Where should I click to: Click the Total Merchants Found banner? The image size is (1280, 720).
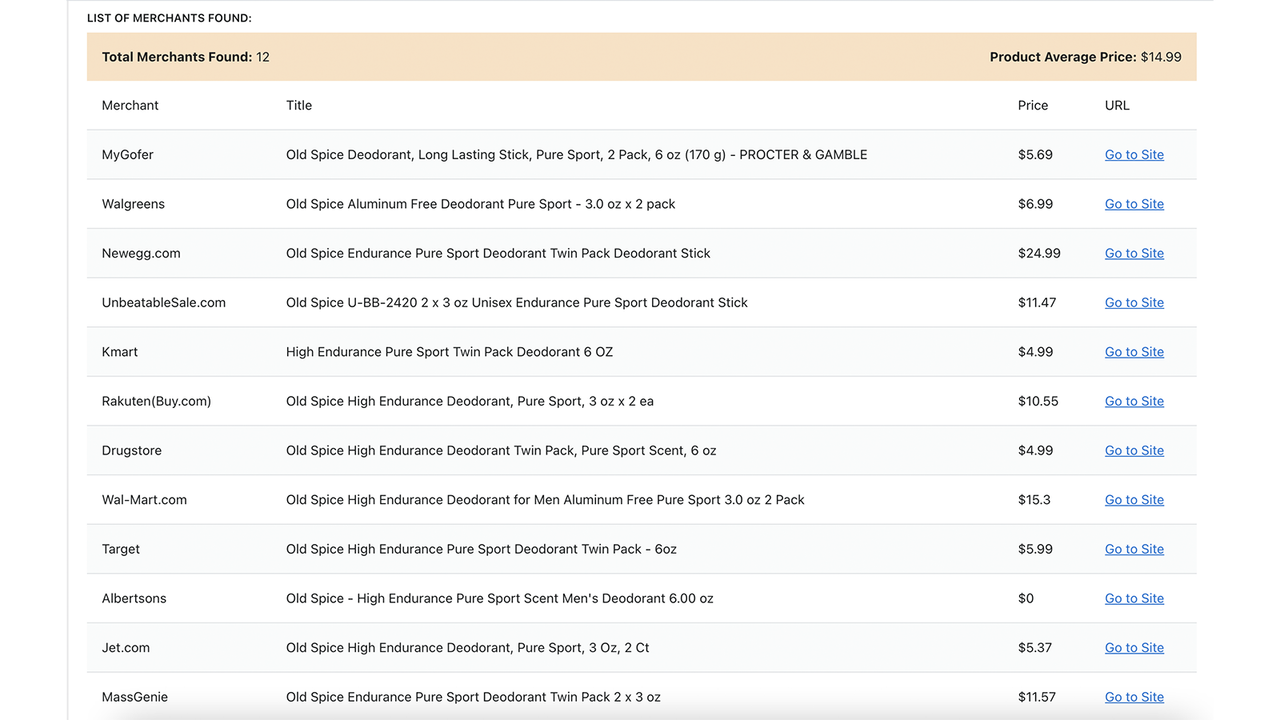pyautogui.click(x=185, y=57)
